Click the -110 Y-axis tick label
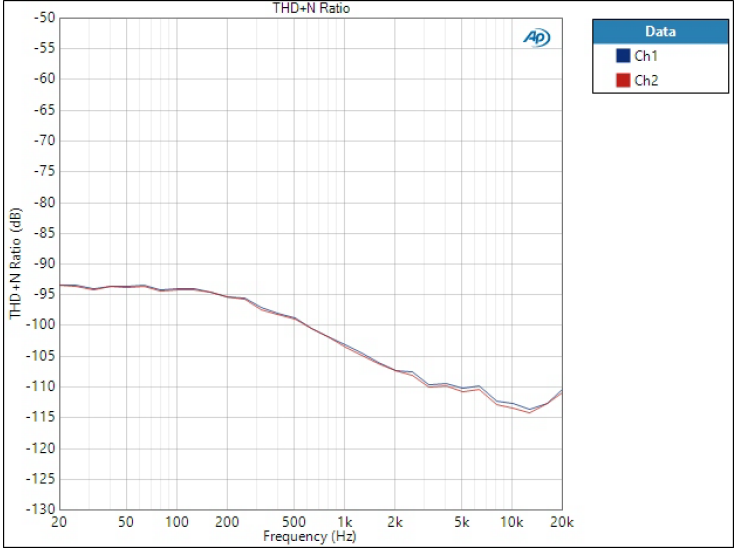The width and height of the screenshot is (735, 549). click(41, 386)
